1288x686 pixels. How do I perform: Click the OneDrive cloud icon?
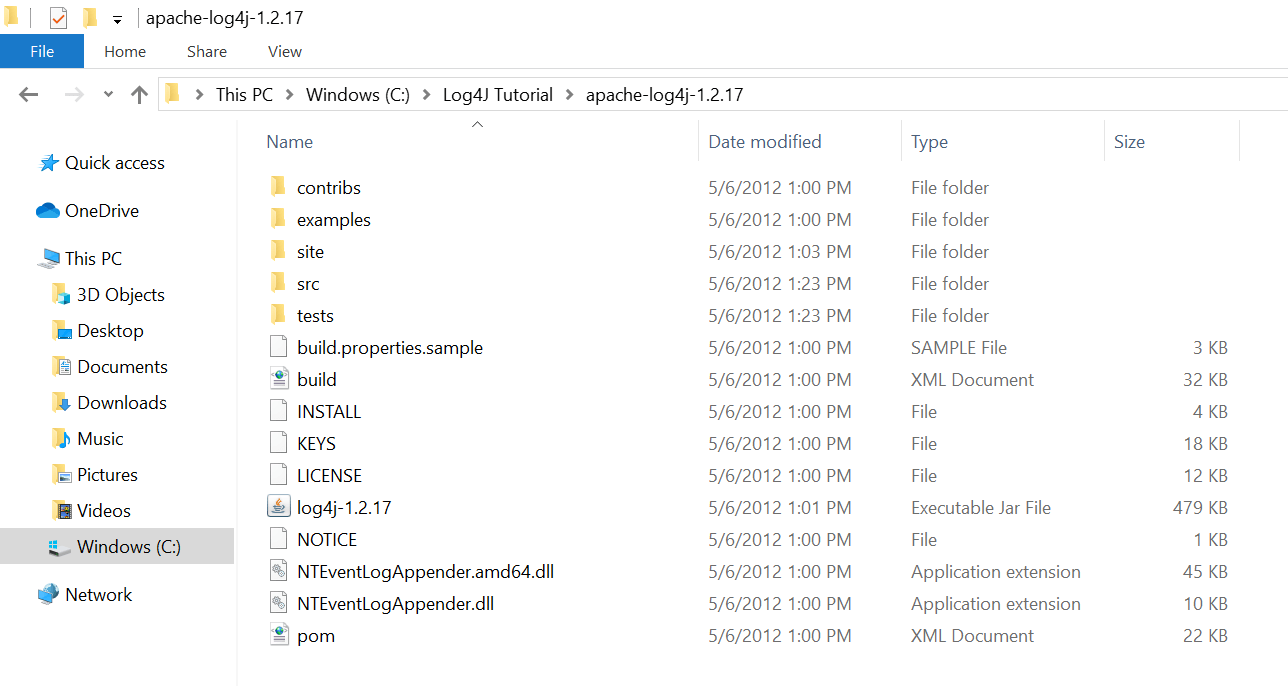click(x=48, y=211)
